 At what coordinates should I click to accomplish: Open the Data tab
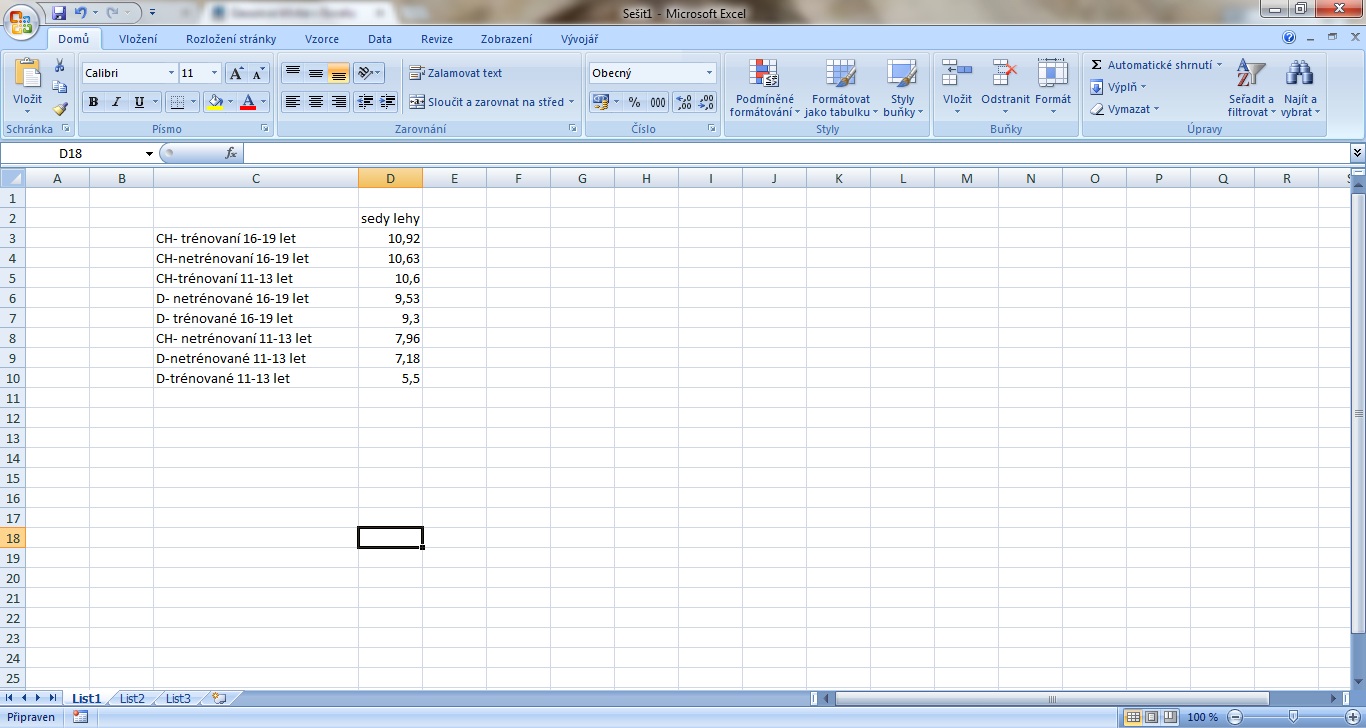[x=380, y=39]
